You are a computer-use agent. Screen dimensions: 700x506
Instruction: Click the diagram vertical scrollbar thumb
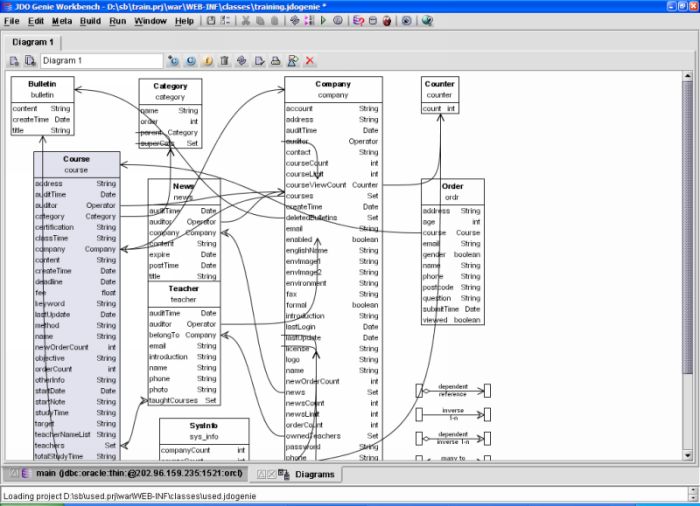pyautogui.click(x=688, y=227)
